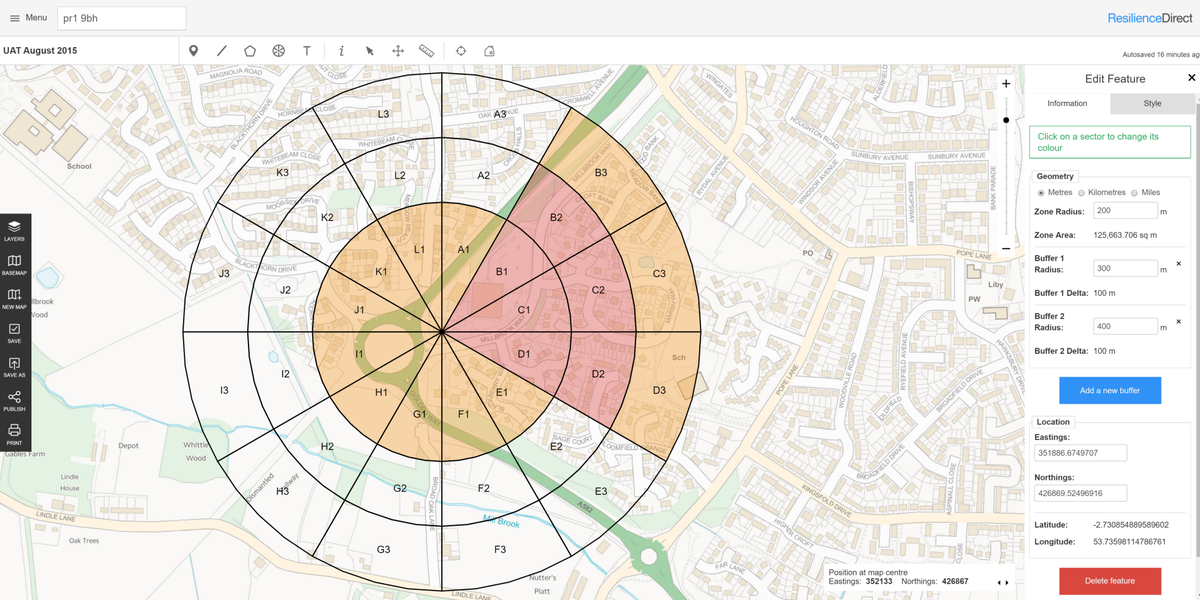Screen dimensions: 1200x600
Task: Close the Edit Feature panel
Action: (x=1191, y=78)
